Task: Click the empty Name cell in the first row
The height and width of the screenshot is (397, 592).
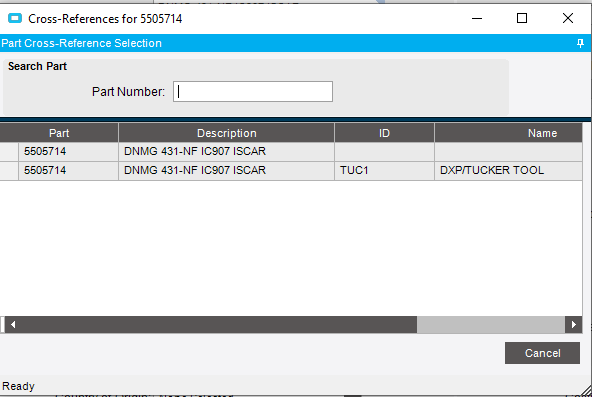Action: click(508, 152)
